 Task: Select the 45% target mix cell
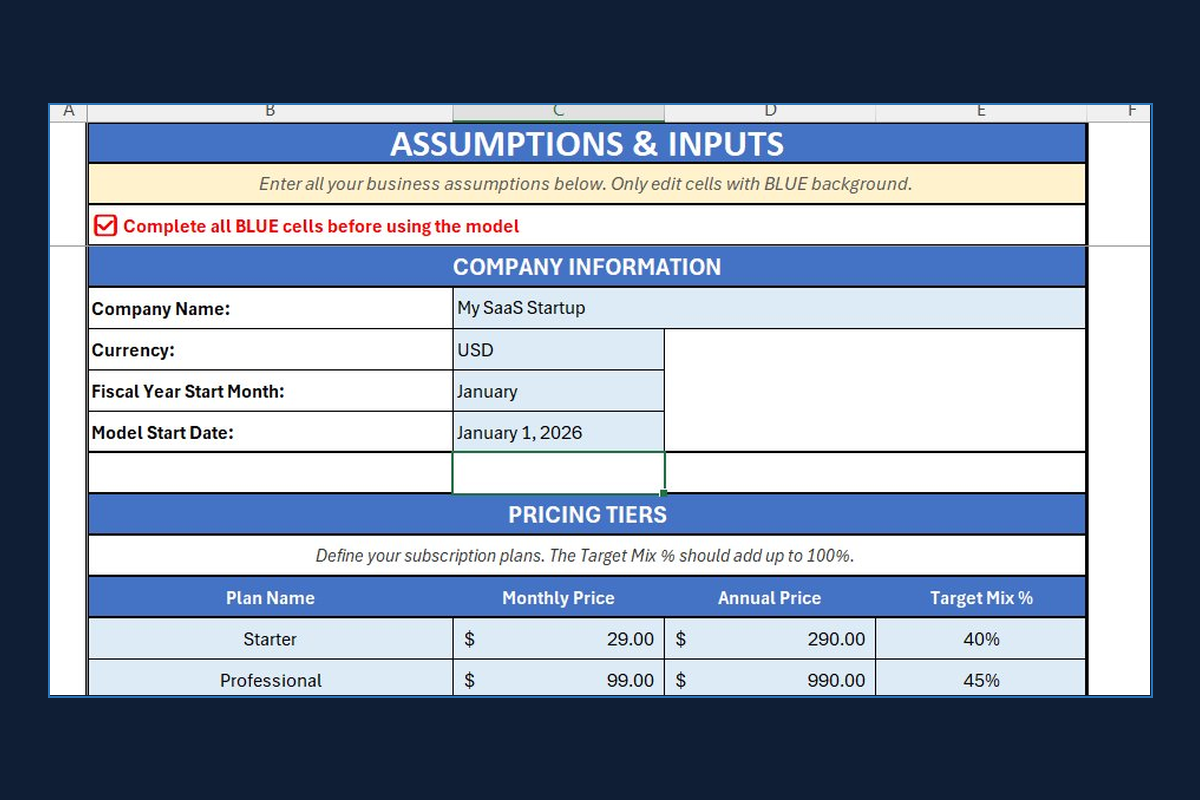coord(981,680)
